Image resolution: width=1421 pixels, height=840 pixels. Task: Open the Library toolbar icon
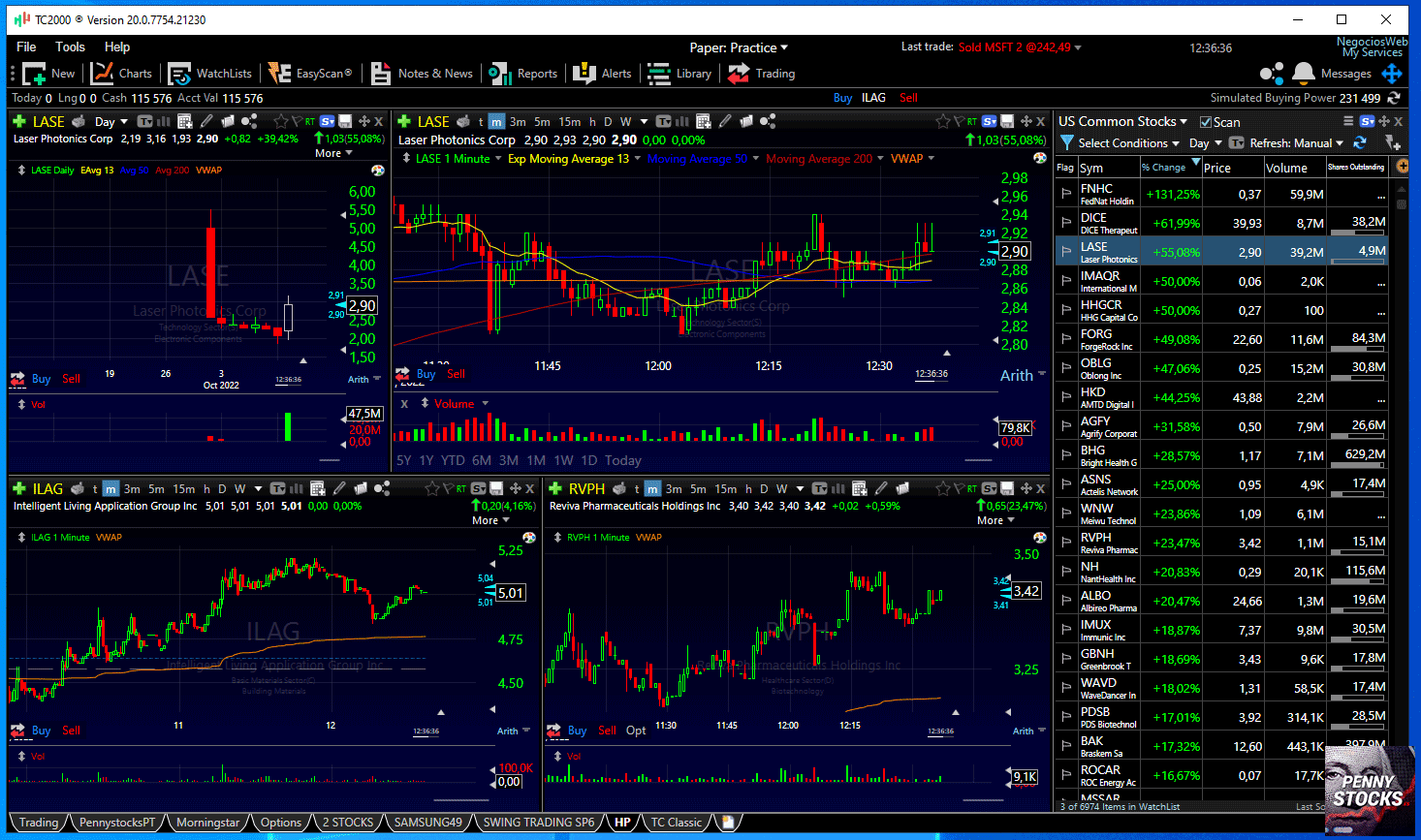[659, 74]
